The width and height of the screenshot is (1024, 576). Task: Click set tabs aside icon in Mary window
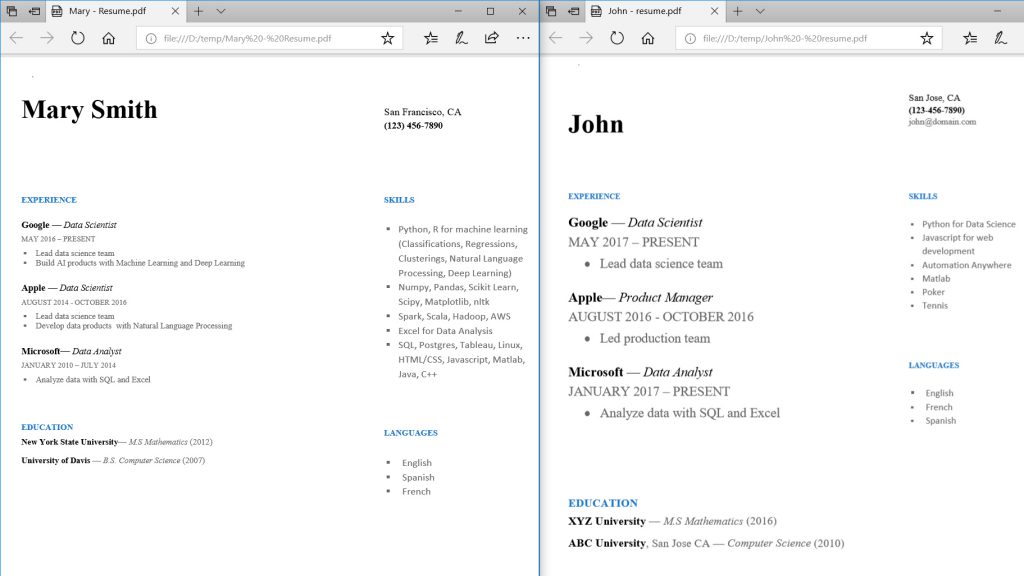35,11
